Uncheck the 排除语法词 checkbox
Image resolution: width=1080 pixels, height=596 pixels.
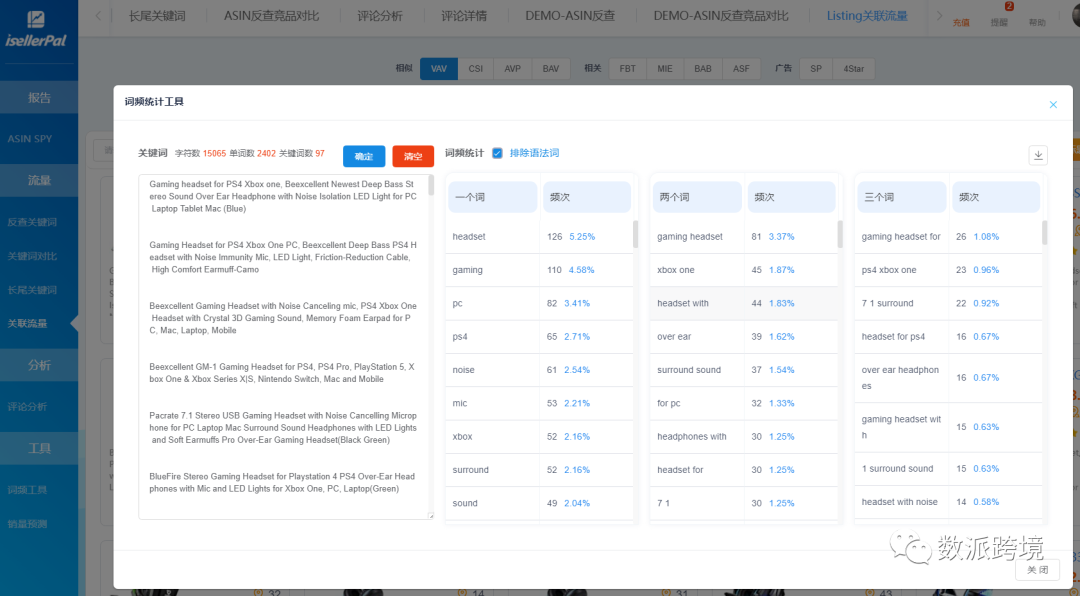tap(498, 153)
